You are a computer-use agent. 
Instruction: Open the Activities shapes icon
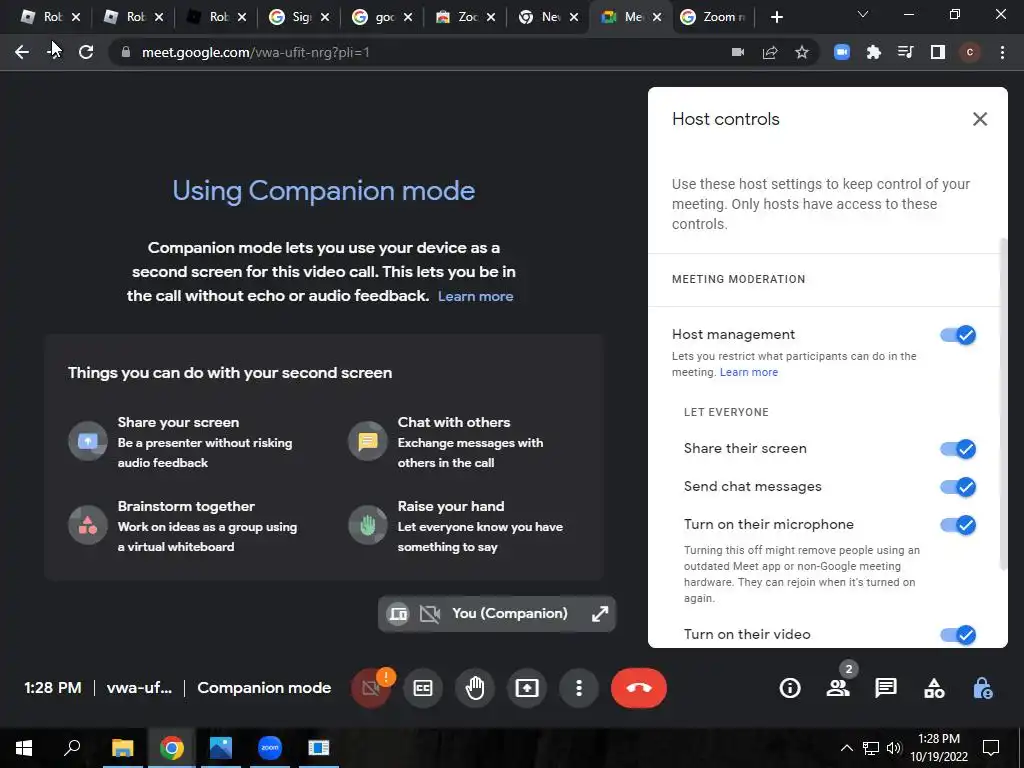point(934,688)
